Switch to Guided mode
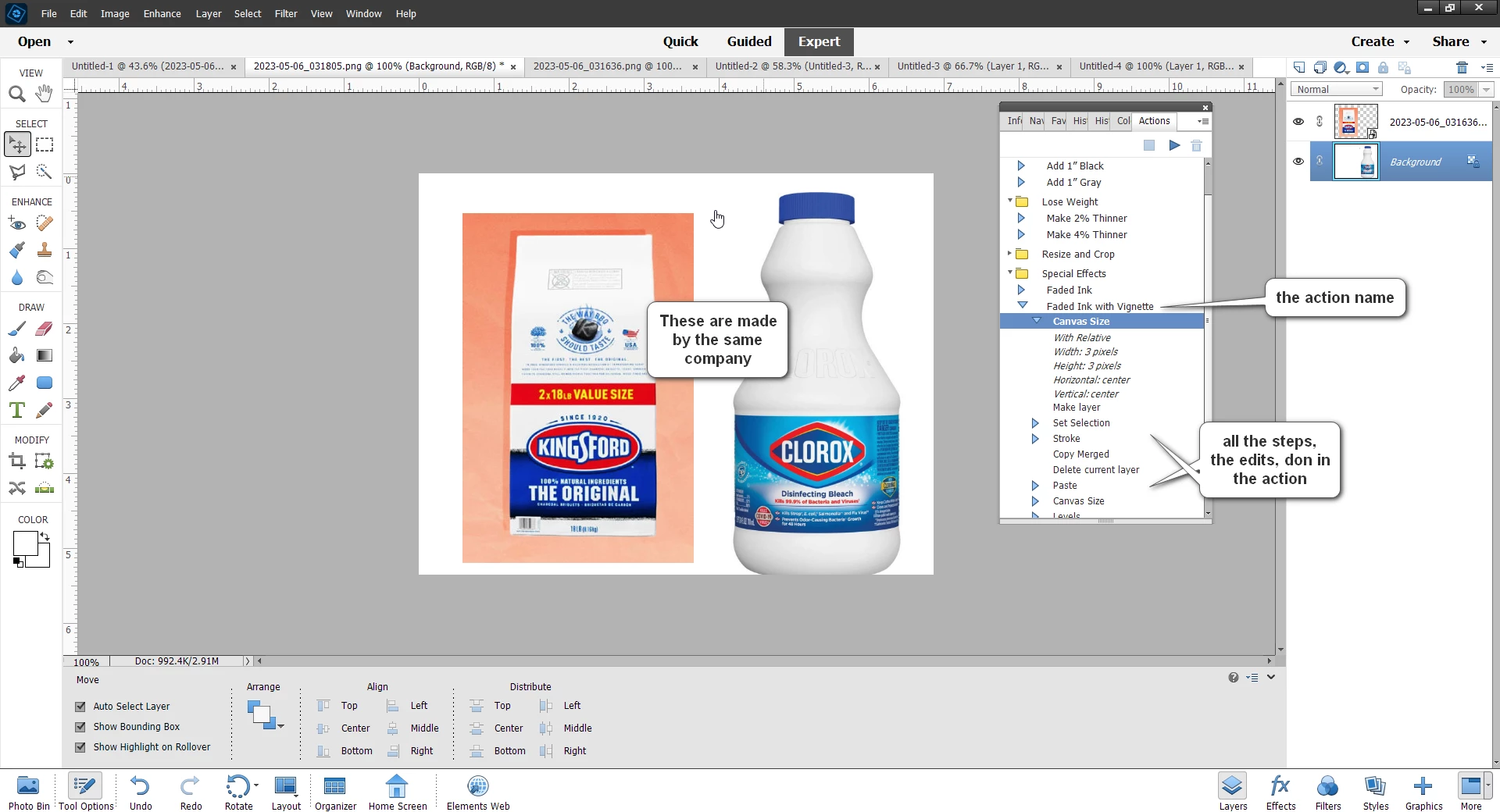 (749, 41)
